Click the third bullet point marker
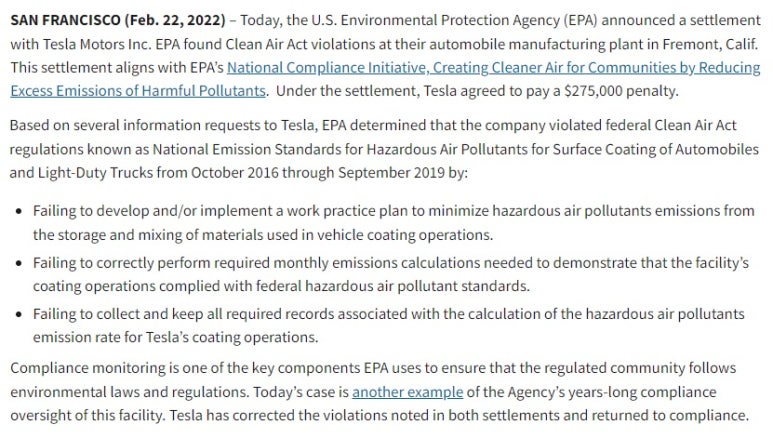The height and width of the screenshot is (438, 773). [19, 314]
